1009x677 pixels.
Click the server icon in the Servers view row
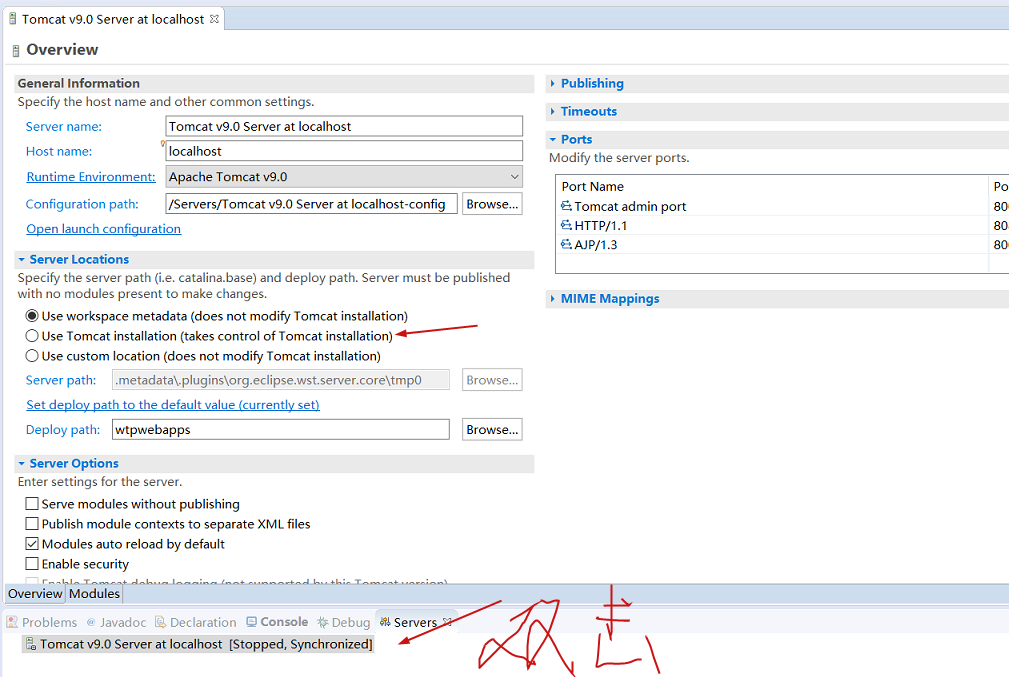coord(30,644)
